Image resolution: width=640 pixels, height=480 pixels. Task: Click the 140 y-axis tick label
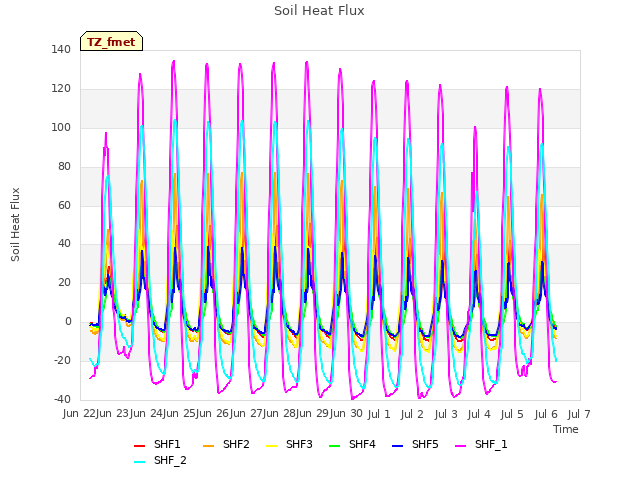(61, 49)
